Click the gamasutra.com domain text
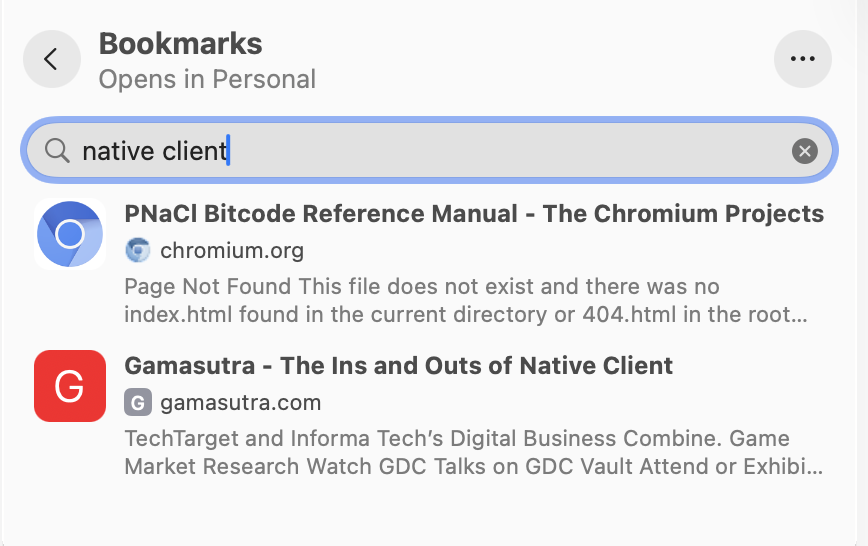The width and height of the screenshot is (868, 546). pos(240,403)
